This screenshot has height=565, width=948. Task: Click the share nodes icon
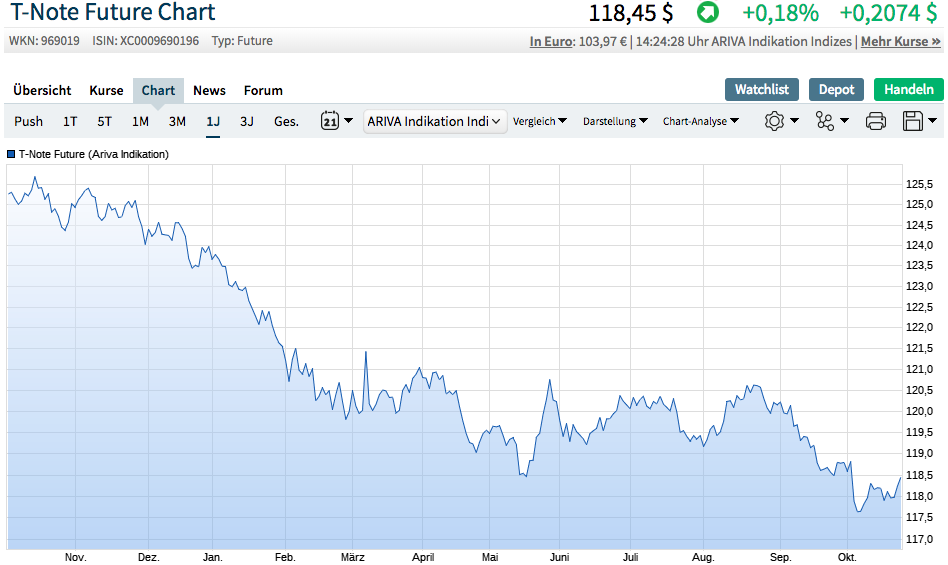pyautogui.click(x=825, y=121)
